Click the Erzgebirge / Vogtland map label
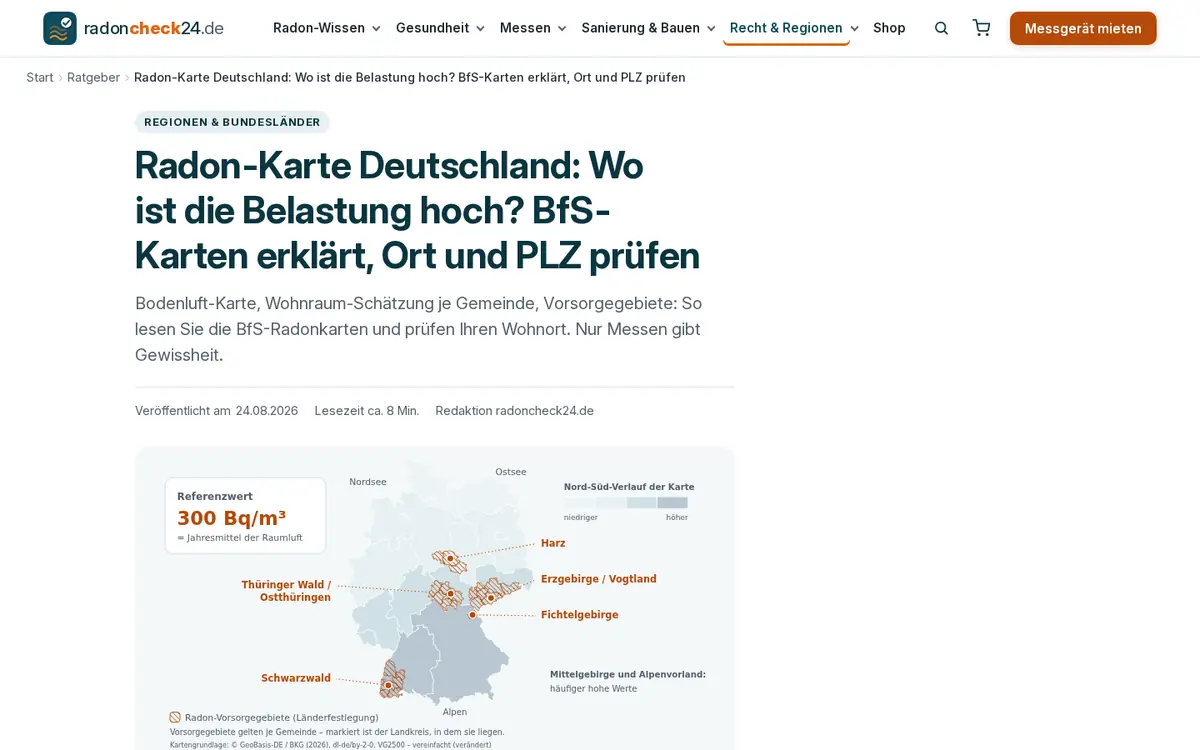1200x750 pixels. coord(599,579)
